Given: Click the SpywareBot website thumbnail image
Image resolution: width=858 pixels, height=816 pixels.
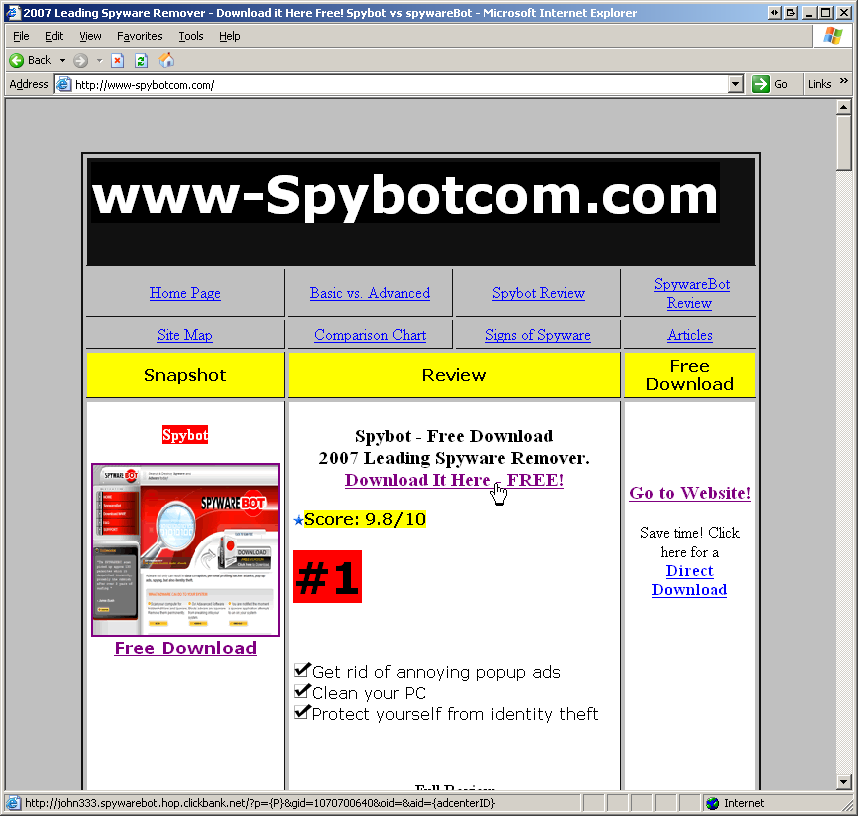Looking at the screenshot, I should 185,550.
